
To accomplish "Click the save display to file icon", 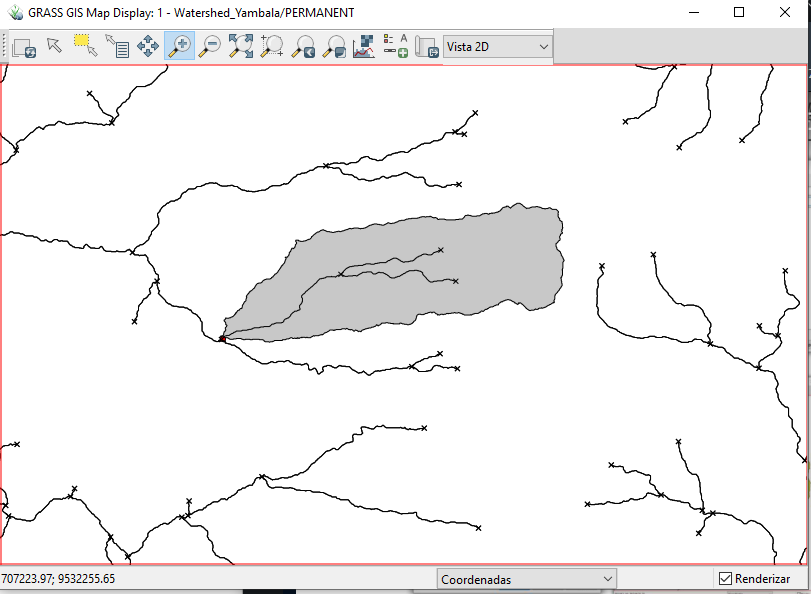I will tap(427, 46).
